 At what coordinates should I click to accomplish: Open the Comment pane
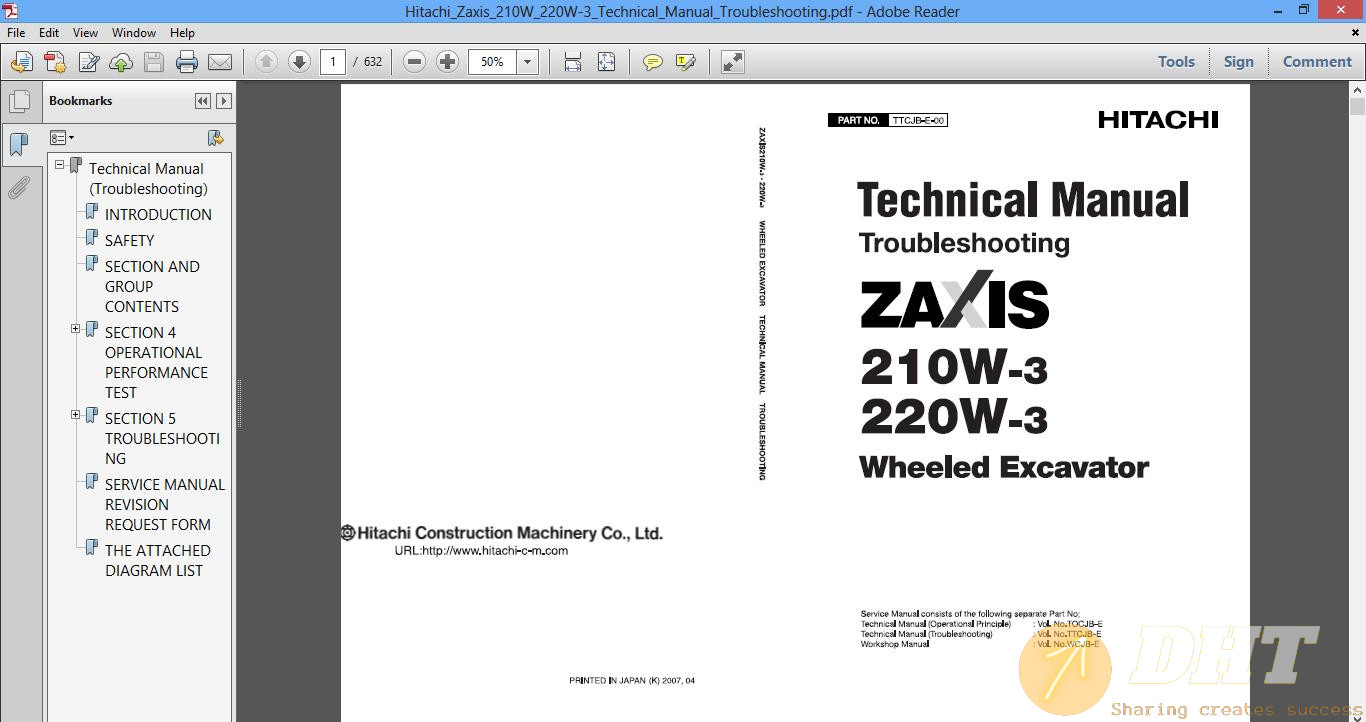pos(1317,61)
